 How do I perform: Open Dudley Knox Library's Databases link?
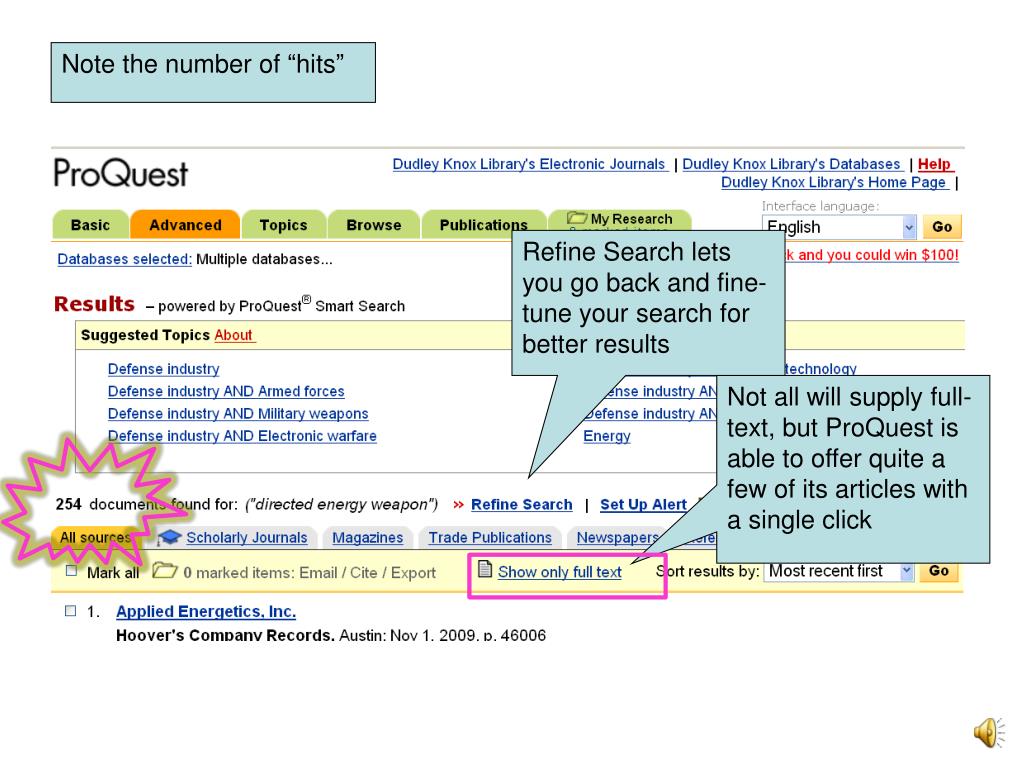pyautogui.click(x=792, y=164)
